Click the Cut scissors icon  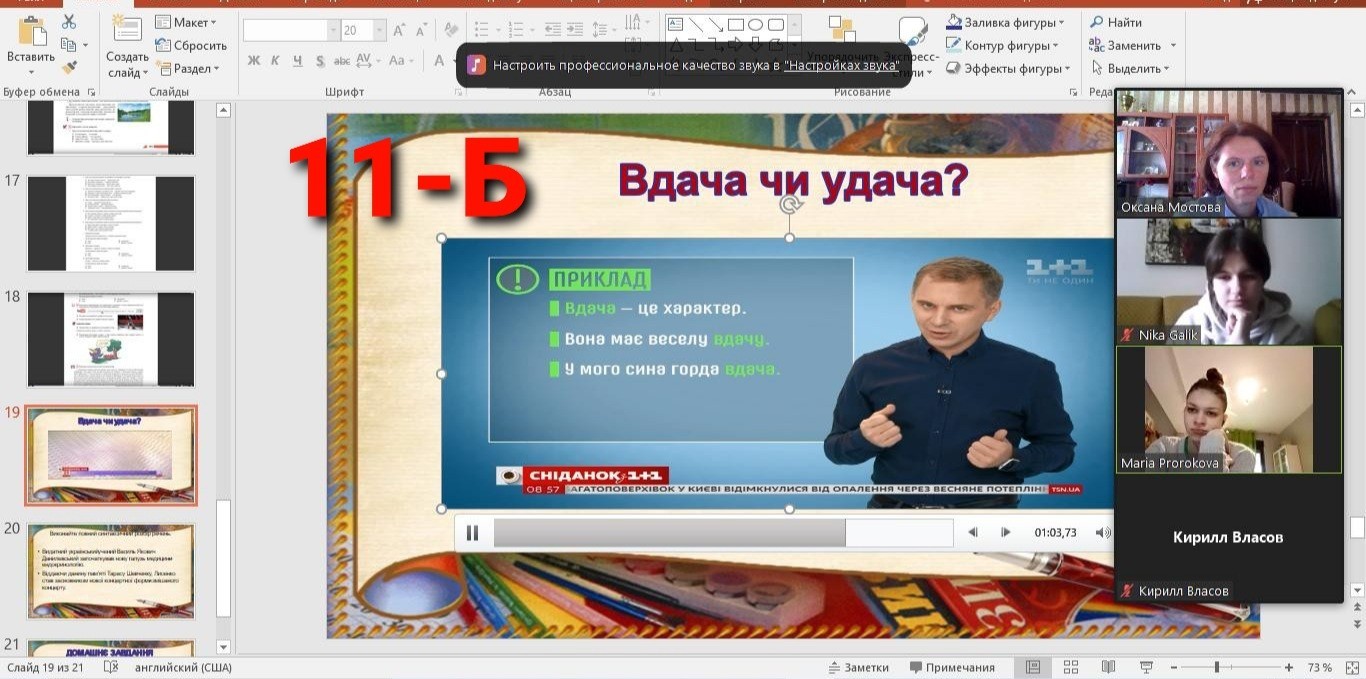69,22
